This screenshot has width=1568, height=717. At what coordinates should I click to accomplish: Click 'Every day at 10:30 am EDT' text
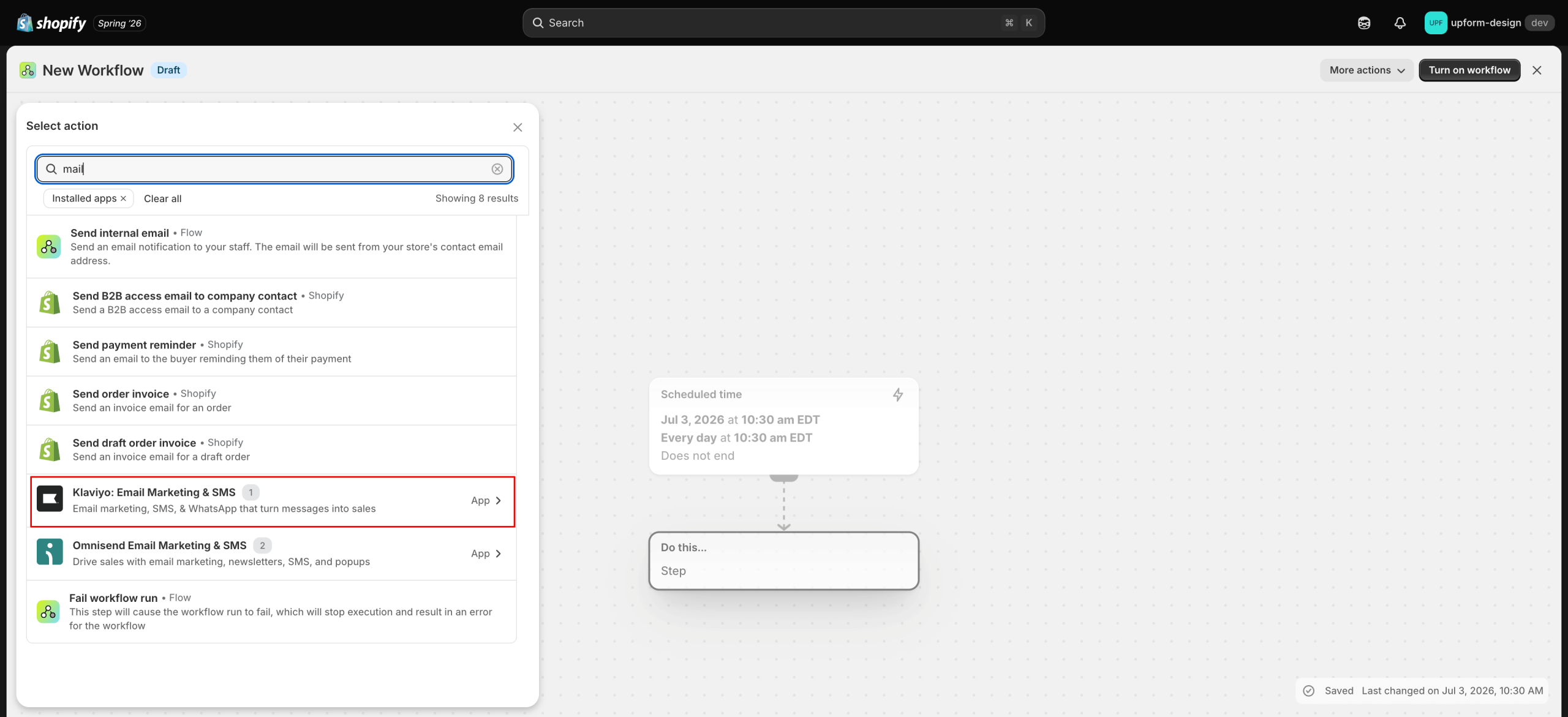pyautogui.click(x=736, y=438)
